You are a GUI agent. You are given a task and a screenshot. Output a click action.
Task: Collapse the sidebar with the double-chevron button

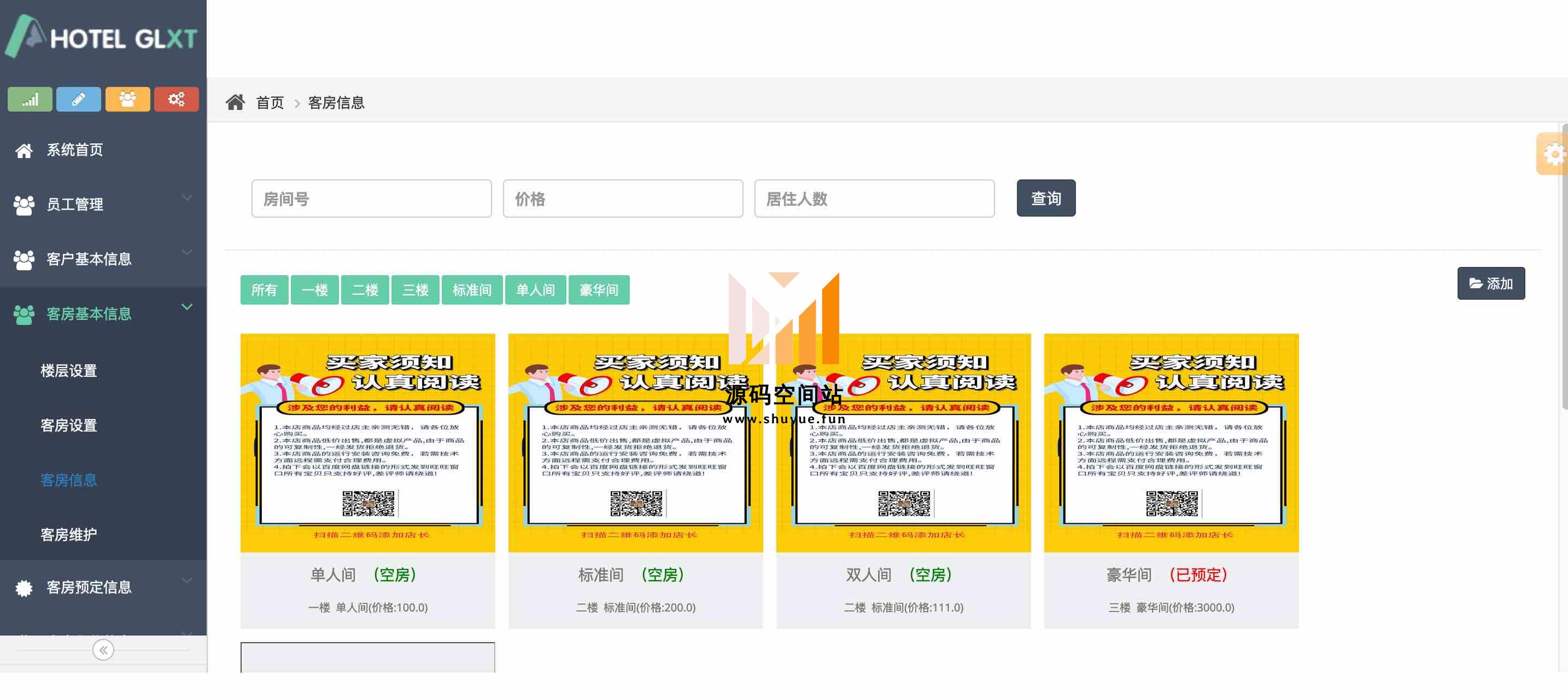tap(103, 650)
